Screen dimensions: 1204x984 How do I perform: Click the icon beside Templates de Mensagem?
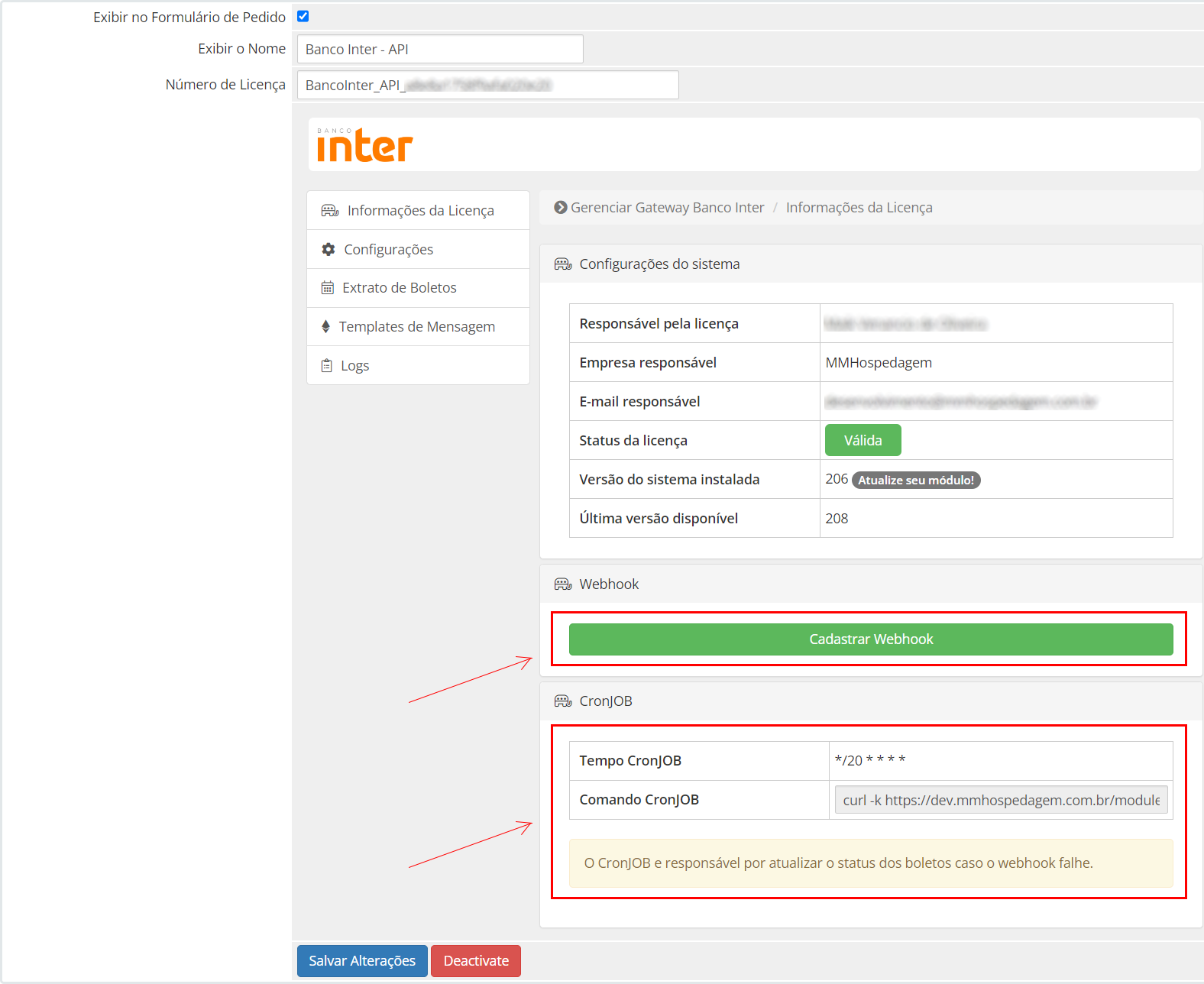tap(325, 326)
